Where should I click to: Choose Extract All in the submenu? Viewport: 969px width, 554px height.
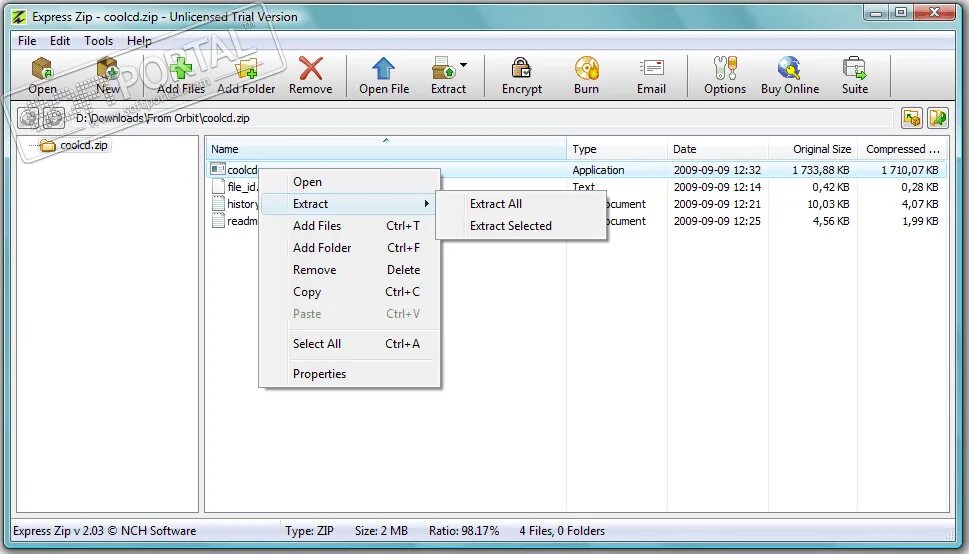tap(496, 203)
